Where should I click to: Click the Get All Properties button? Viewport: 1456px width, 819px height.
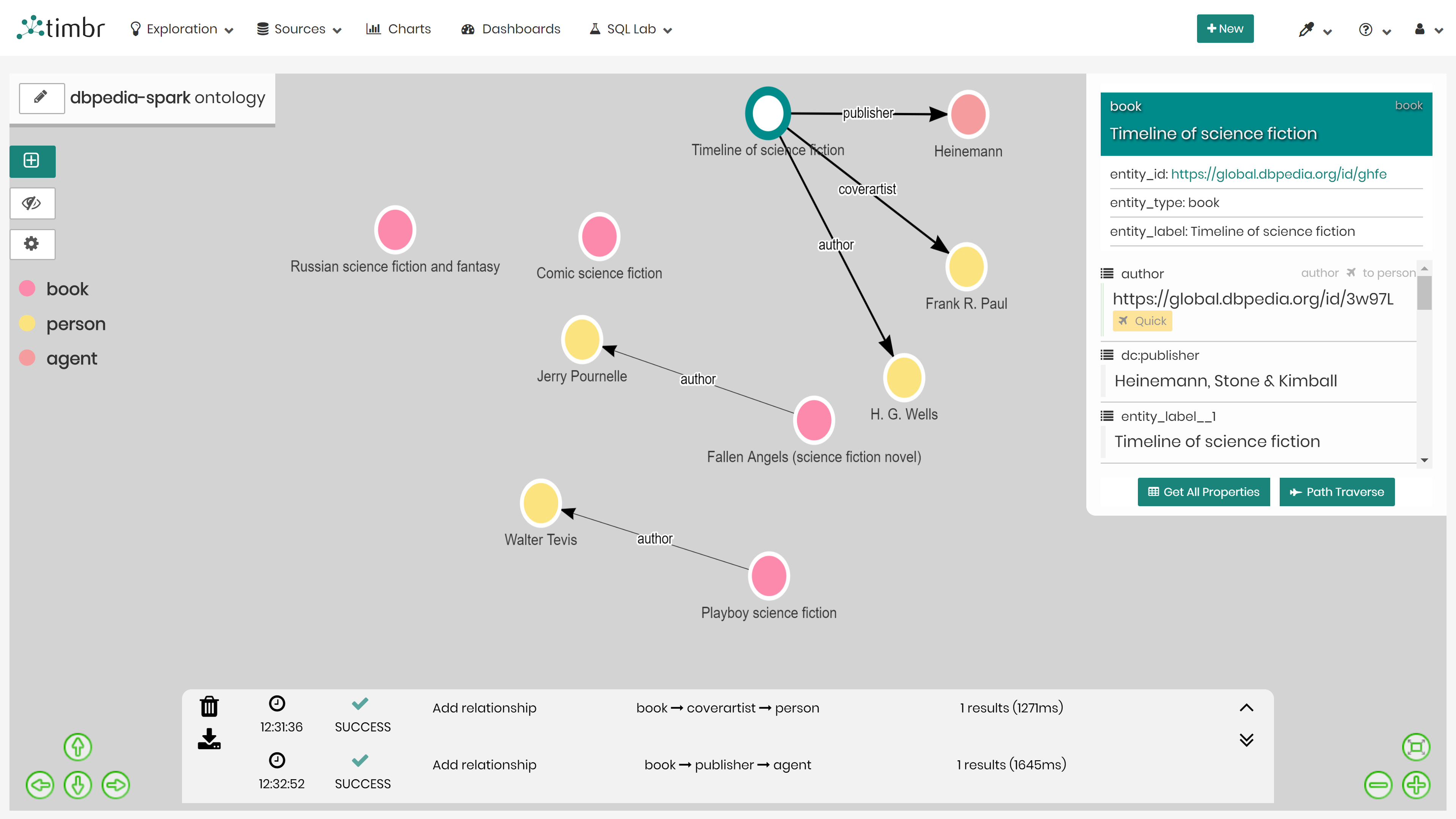1203,492
